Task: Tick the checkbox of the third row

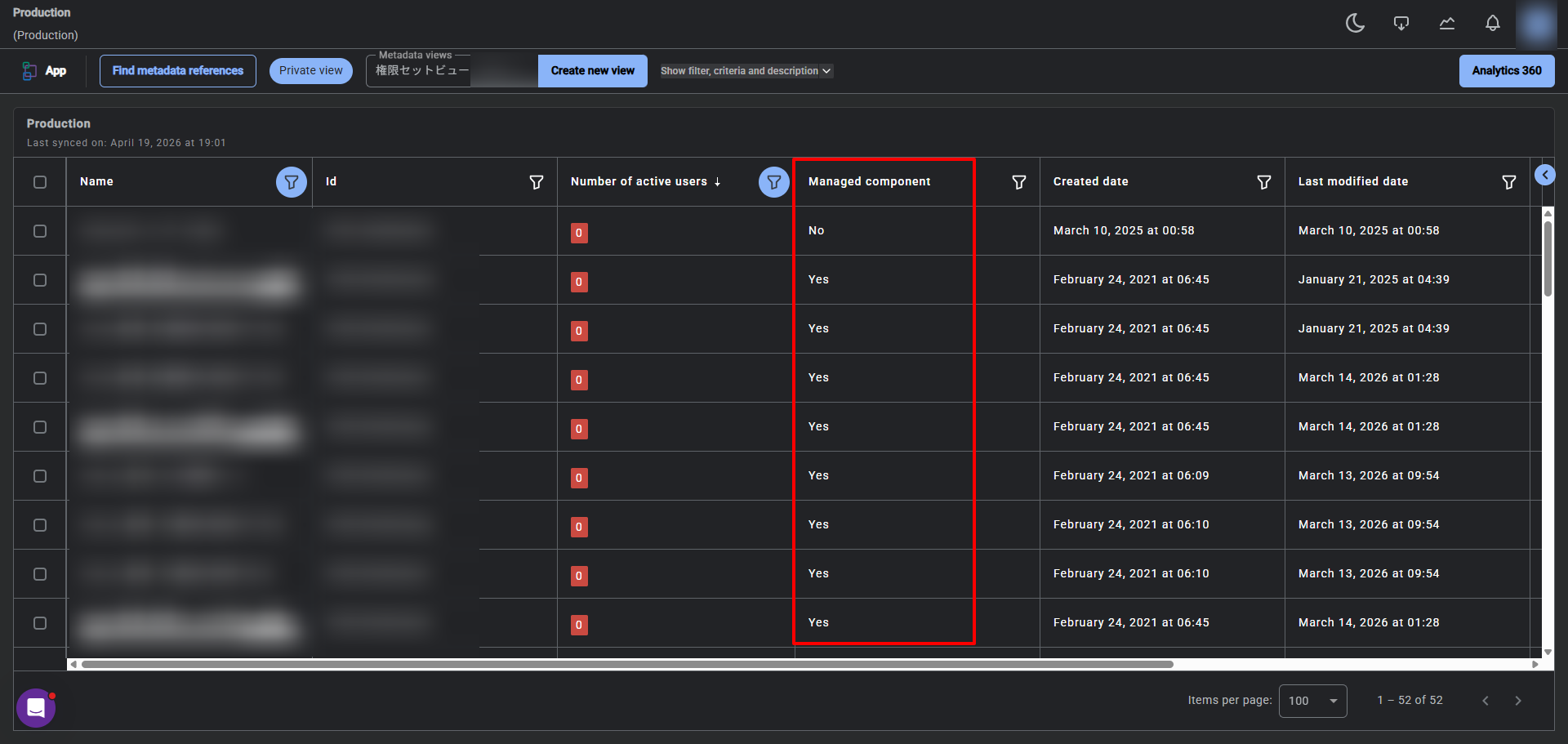Action: pos(40,329)
